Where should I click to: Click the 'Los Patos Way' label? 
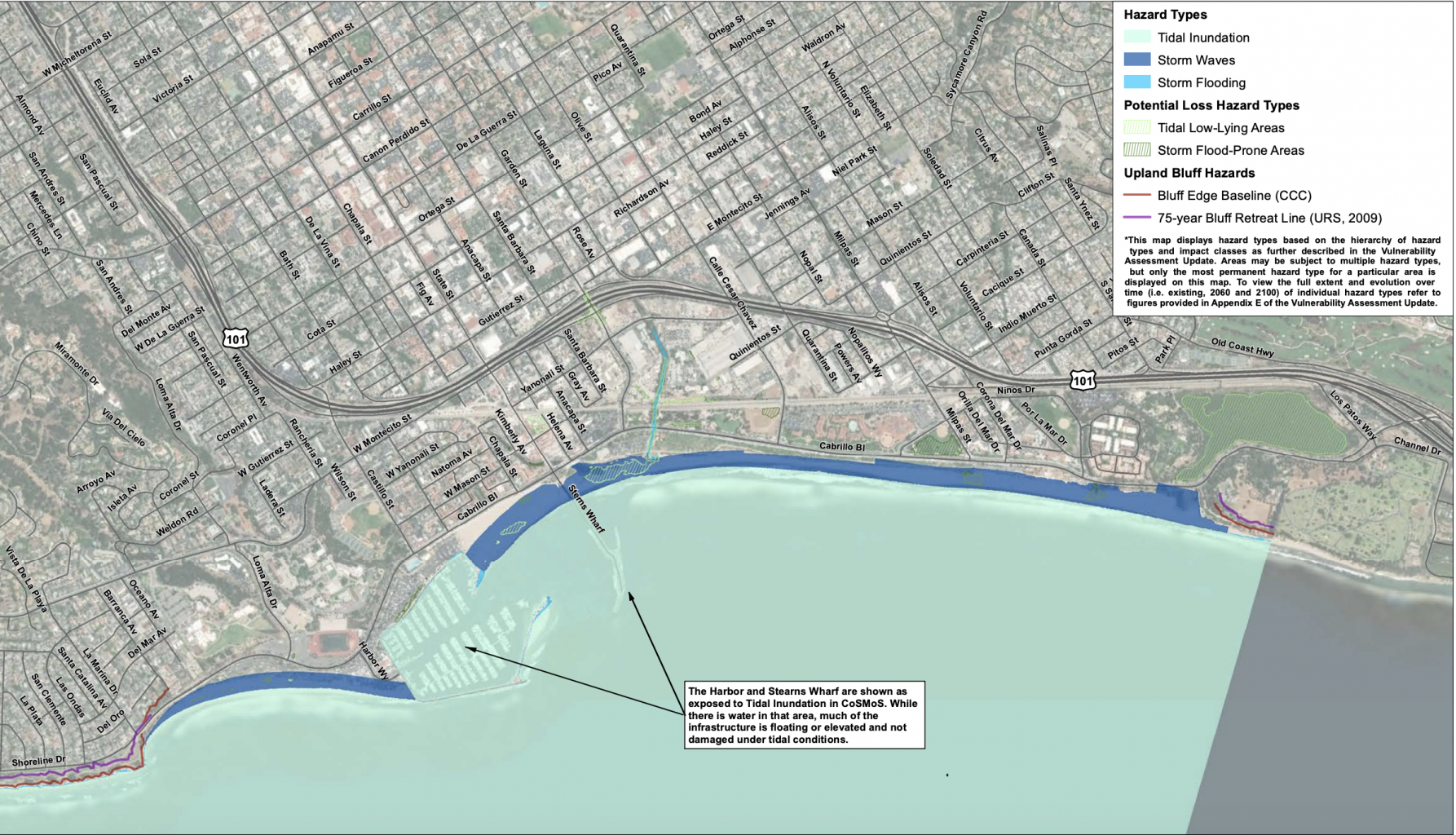1353,414
